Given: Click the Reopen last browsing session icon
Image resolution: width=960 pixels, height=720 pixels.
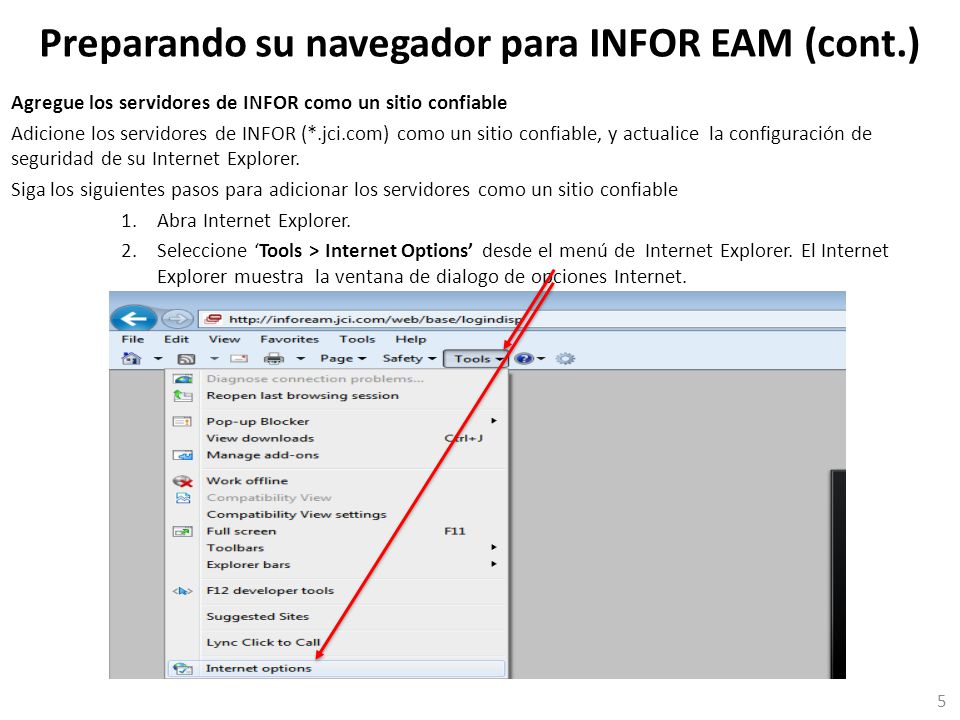Looking at the screenshot, I should [x=183, y=396].
